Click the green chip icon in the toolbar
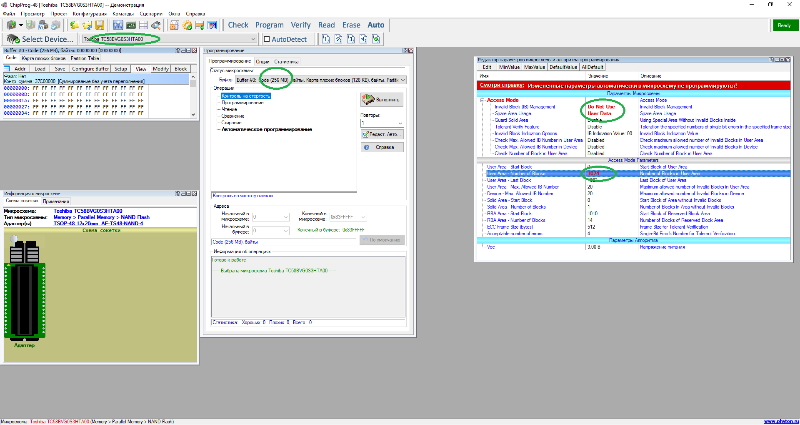 (x=131, y=25)
